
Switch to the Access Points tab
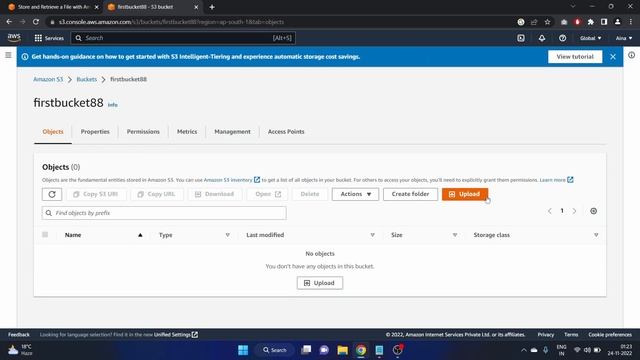click(x=286, y=132)
